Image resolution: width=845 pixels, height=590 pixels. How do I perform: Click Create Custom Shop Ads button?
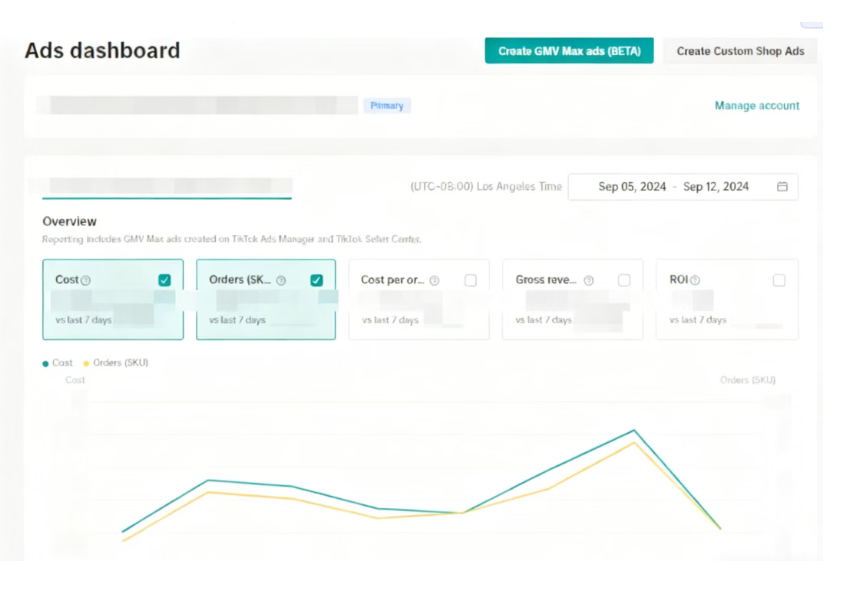point(740,51)
